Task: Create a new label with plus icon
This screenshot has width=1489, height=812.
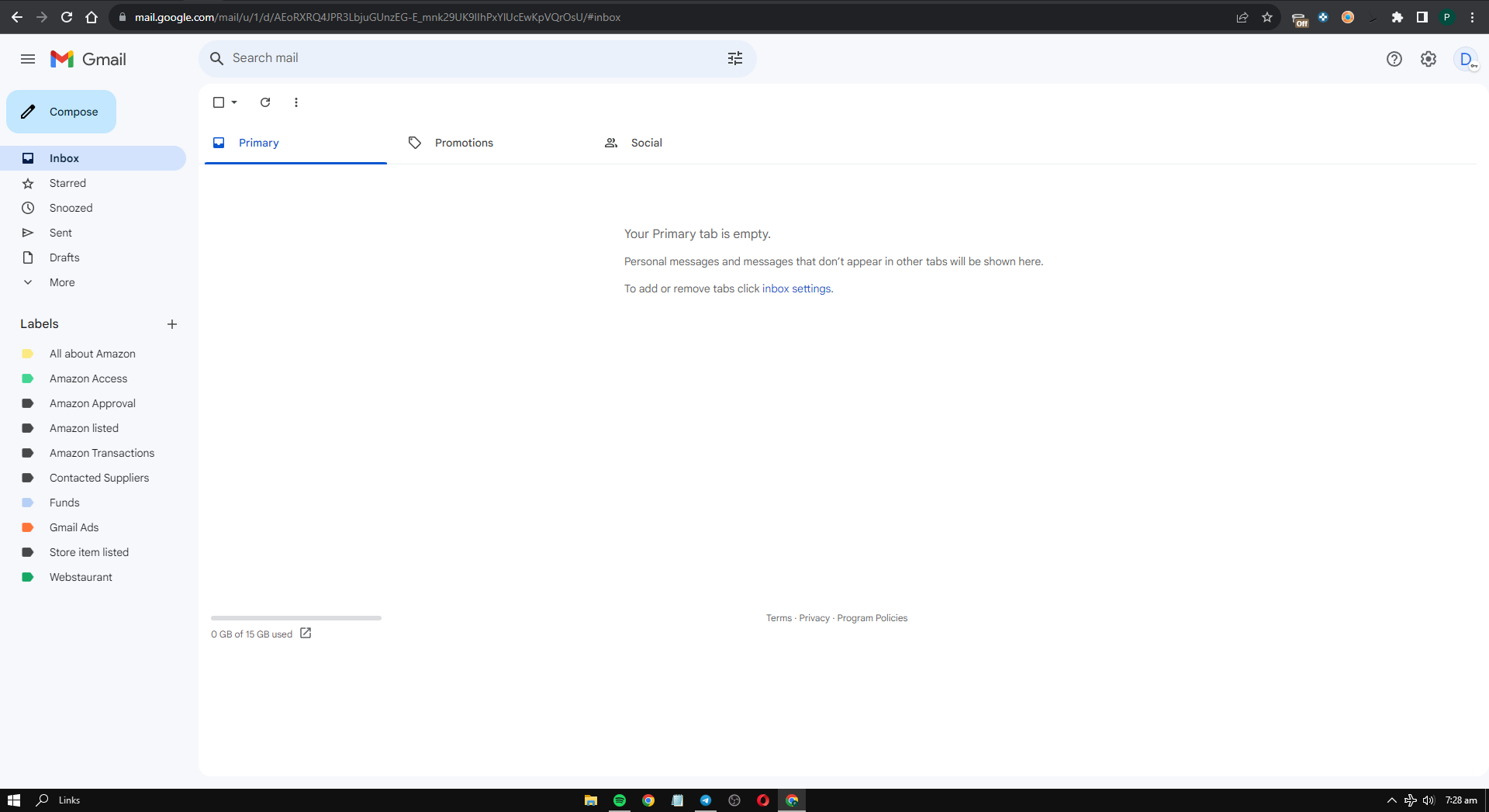Action: (x=172, y=324)
